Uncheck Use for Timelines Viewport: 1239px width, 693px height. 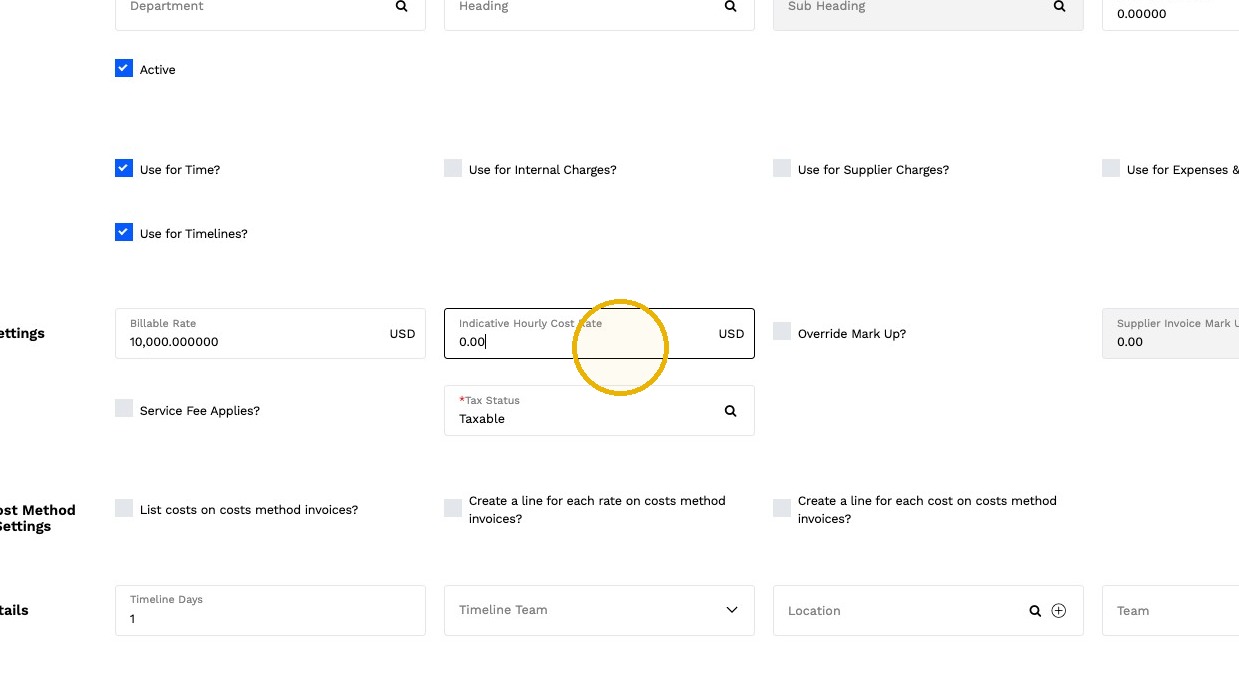coord(124,232)
